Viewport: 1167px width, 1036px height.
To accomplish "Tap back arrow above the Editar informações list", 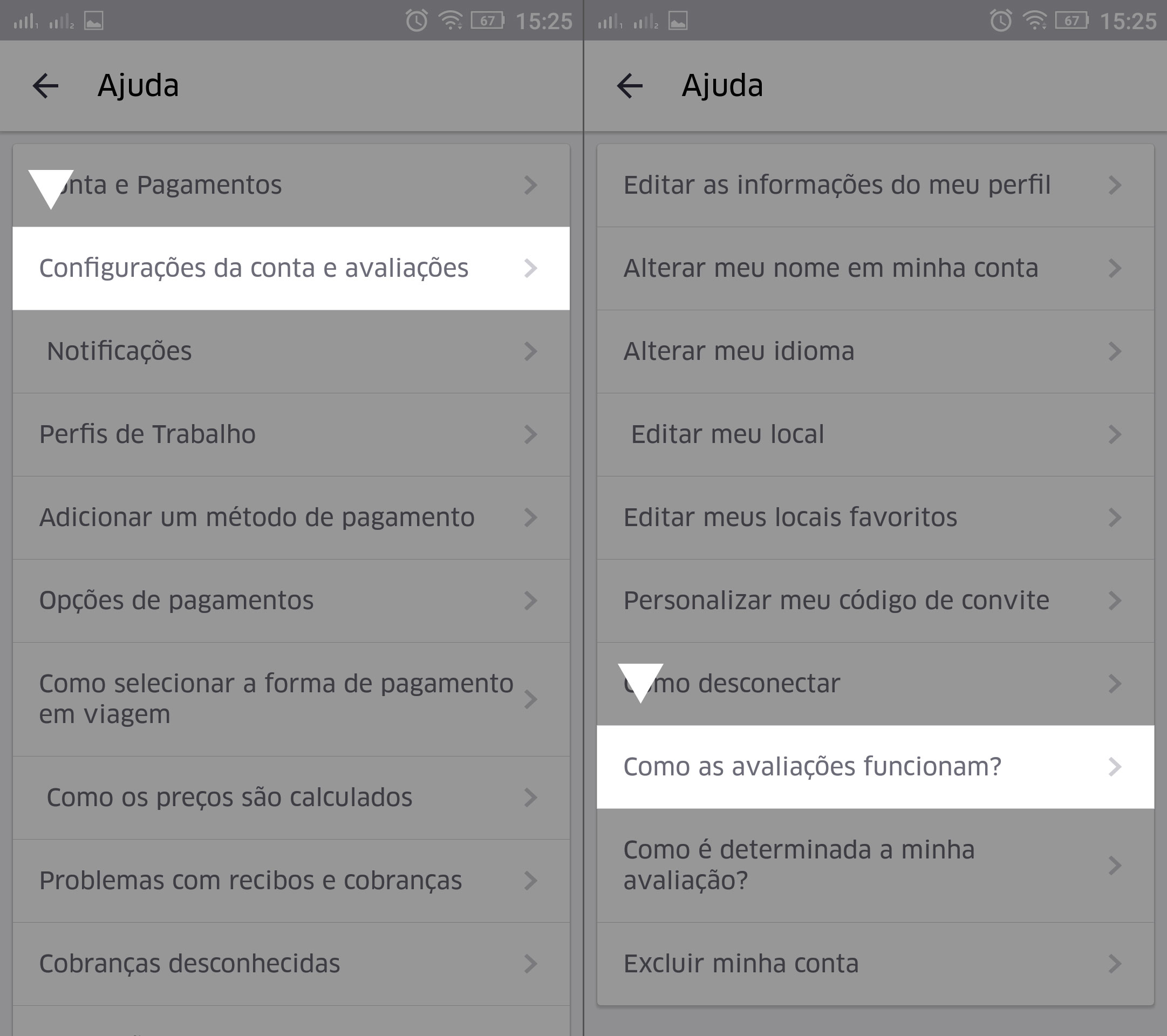I will pos(630,86).
